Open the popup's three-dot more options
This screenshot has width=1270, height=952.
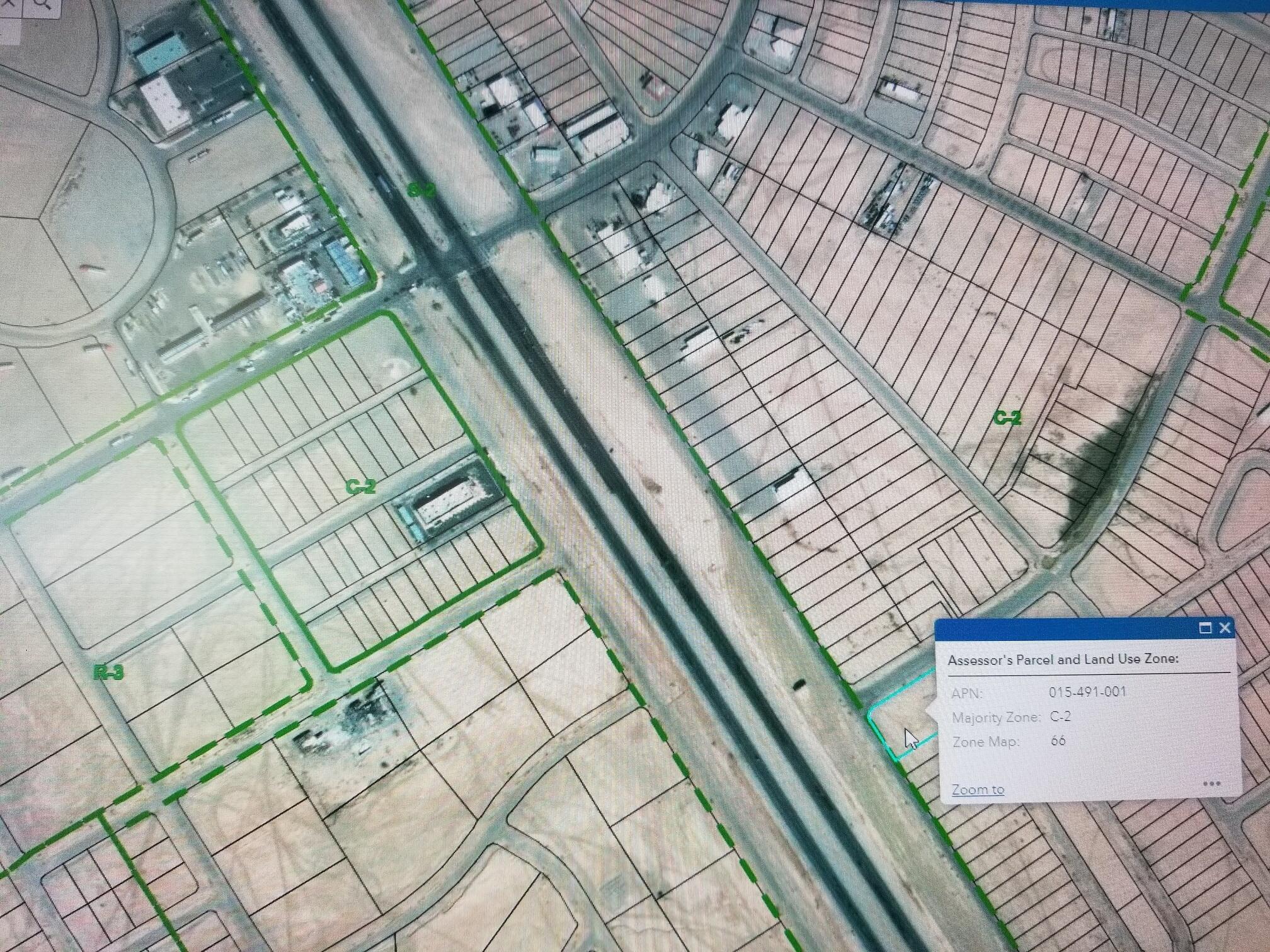pyautogui.click(x=1211, y=784)
